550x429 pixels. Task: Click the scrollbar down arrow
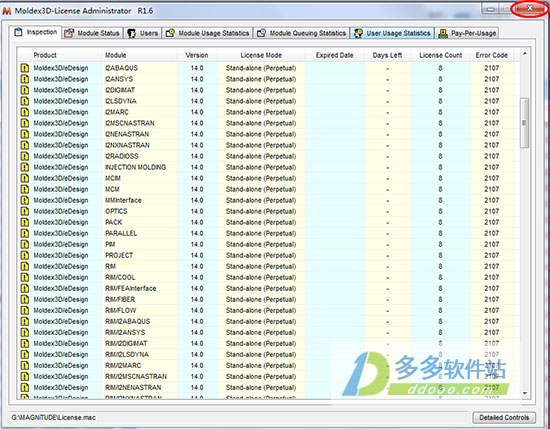click(x=525, y=393)
